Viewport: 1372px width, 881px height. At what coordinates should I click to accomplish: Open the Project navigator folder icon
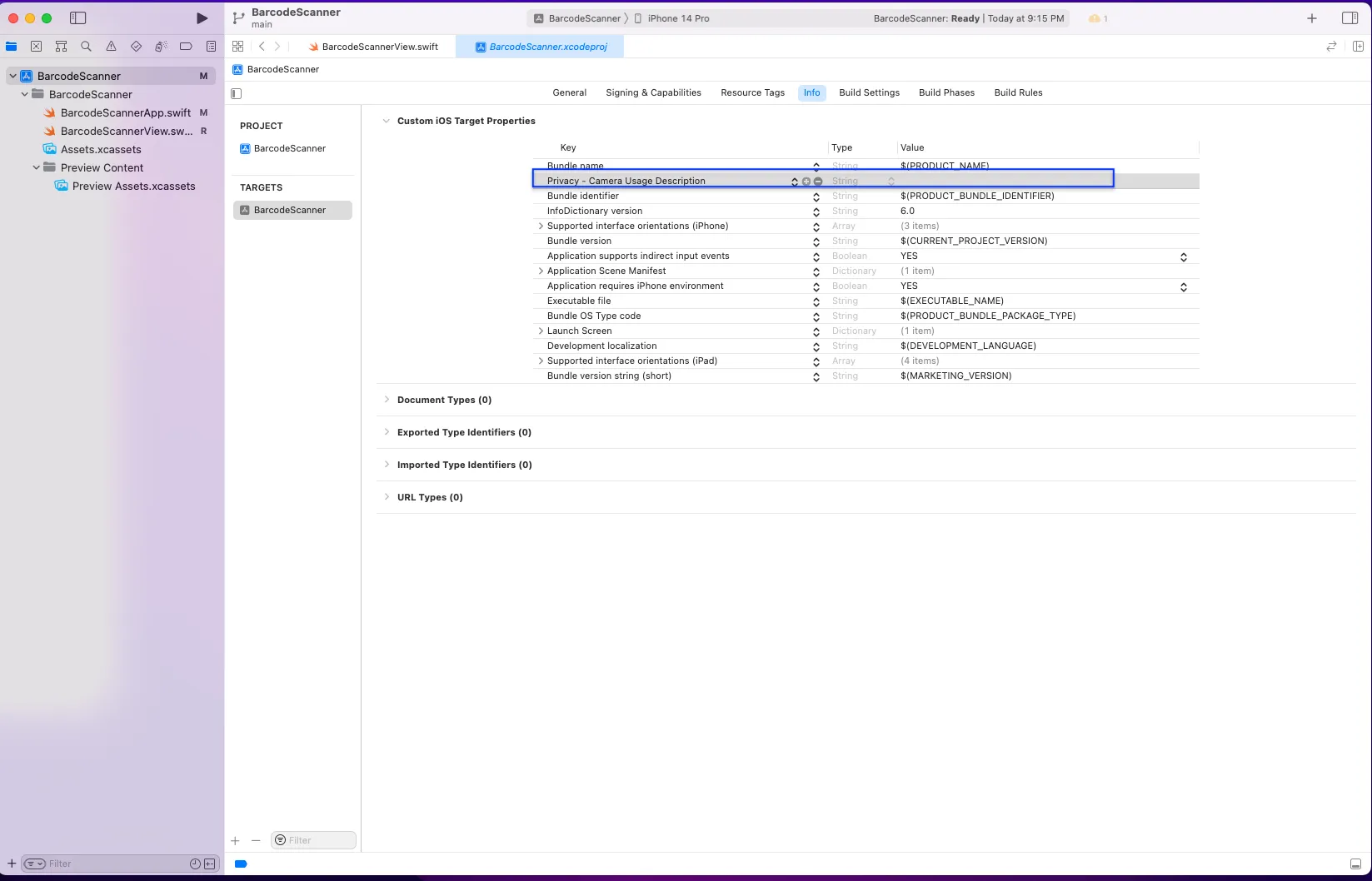12,47
